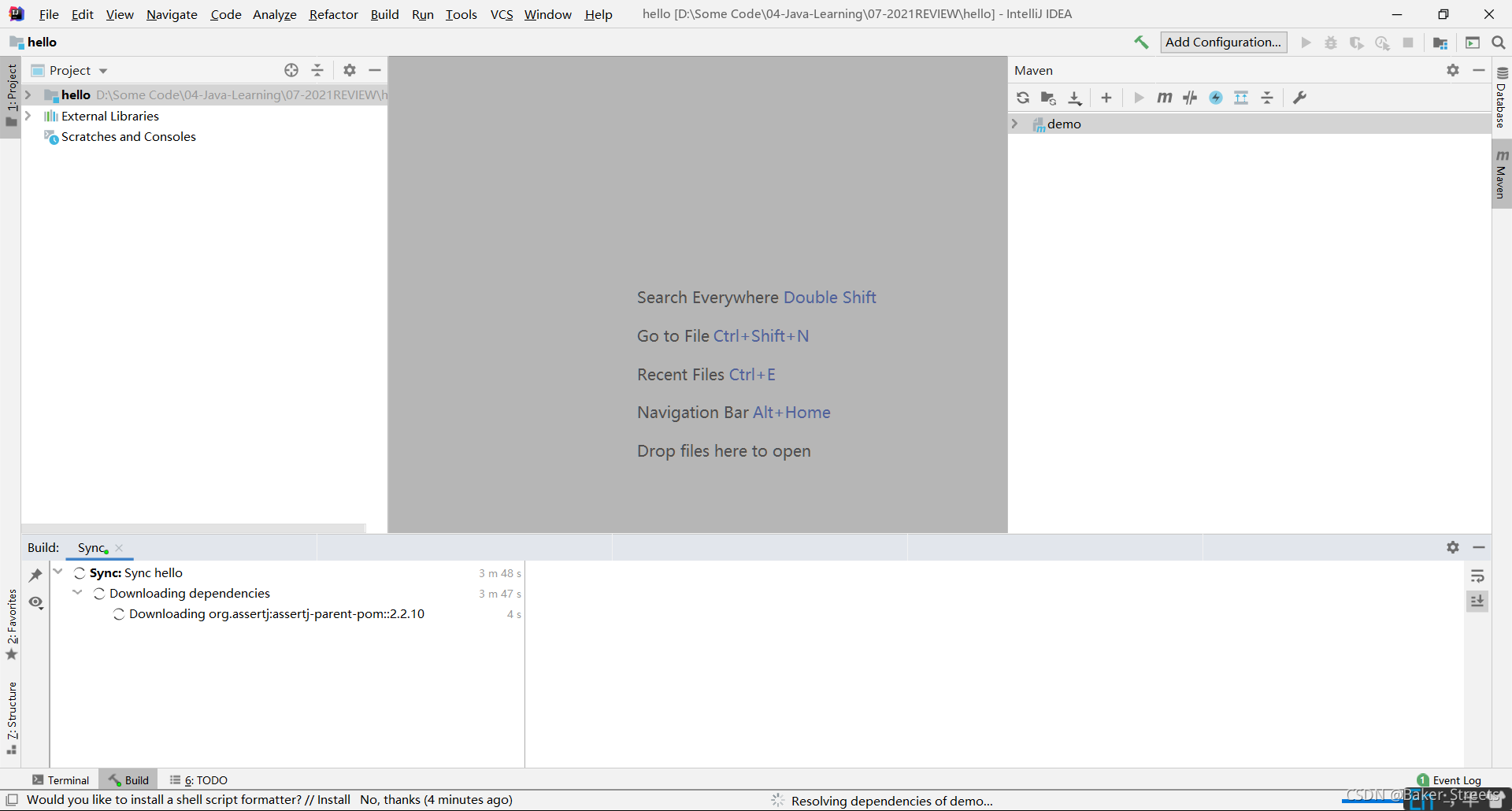Collapse the Sync hello node
Image resolution: width=1512 pixels, height=811 pixels.
click(x=58, y=572)
